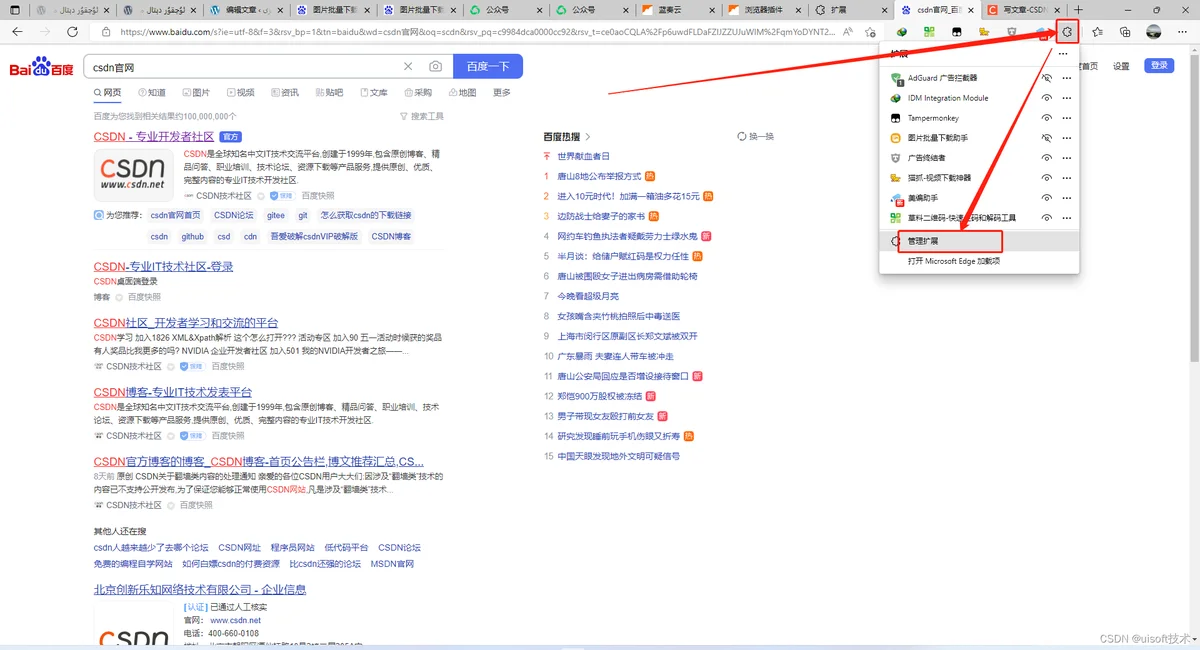The image size is (1200, 650).
Task: Expand the 百度热搜 chevron
Action: [588, 136]
